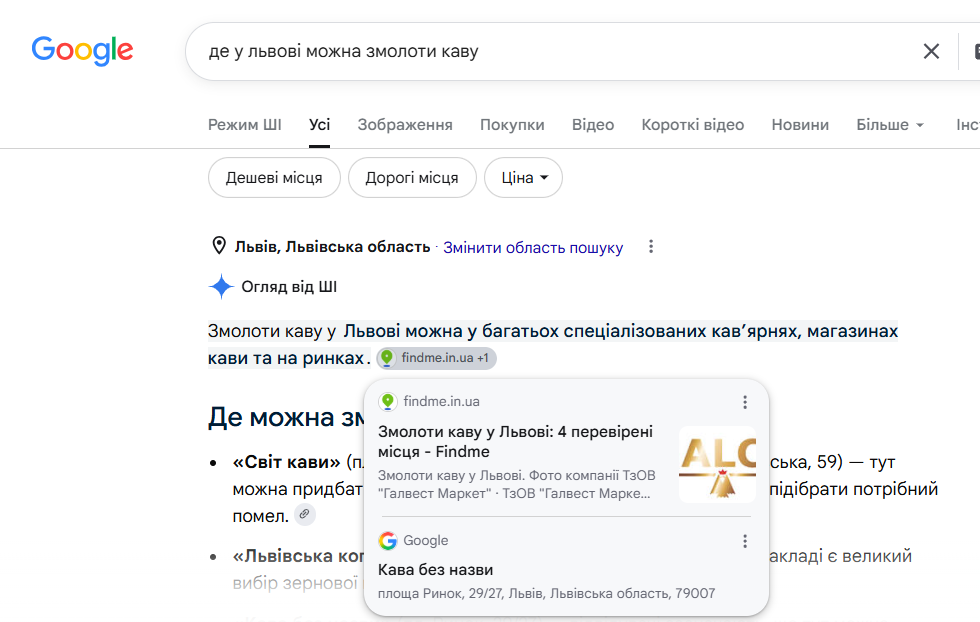Click the Google favicon in popup card
The height and width of the screenshot is (622, 980).
[x=388, y=540]
